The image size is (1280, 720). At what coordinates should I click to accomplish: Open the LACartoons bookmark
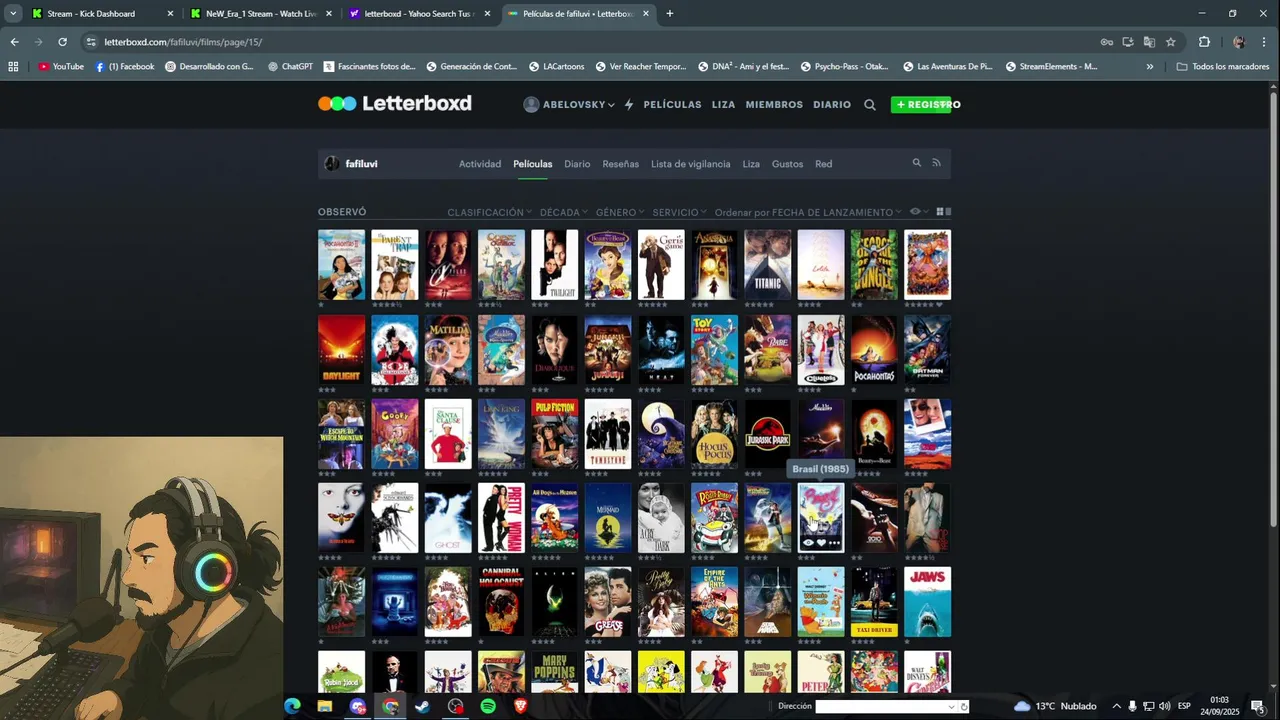pyautogui.click(x=555, y=66)
